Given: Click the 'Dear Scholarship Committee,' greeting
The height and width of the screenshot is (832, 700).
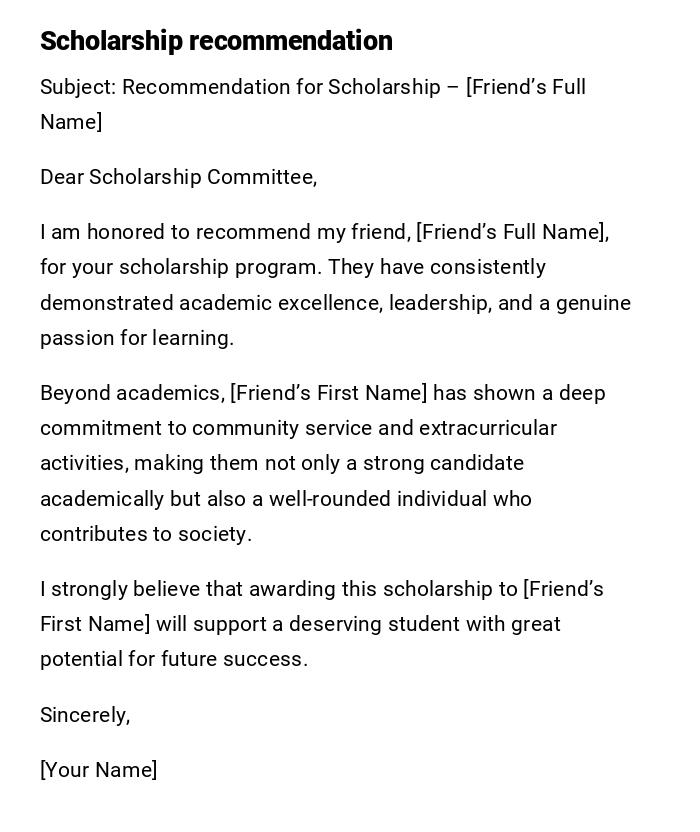Looking at the screenshot, I should point(178,177).
